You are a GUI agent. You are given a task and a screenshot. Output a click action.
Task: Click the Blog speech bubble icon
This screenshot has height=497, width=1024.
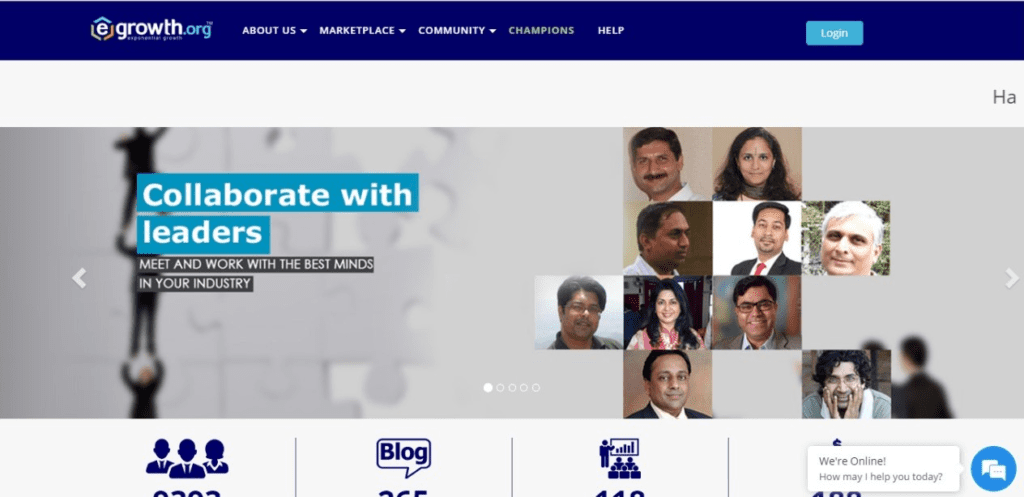[404, 458]
